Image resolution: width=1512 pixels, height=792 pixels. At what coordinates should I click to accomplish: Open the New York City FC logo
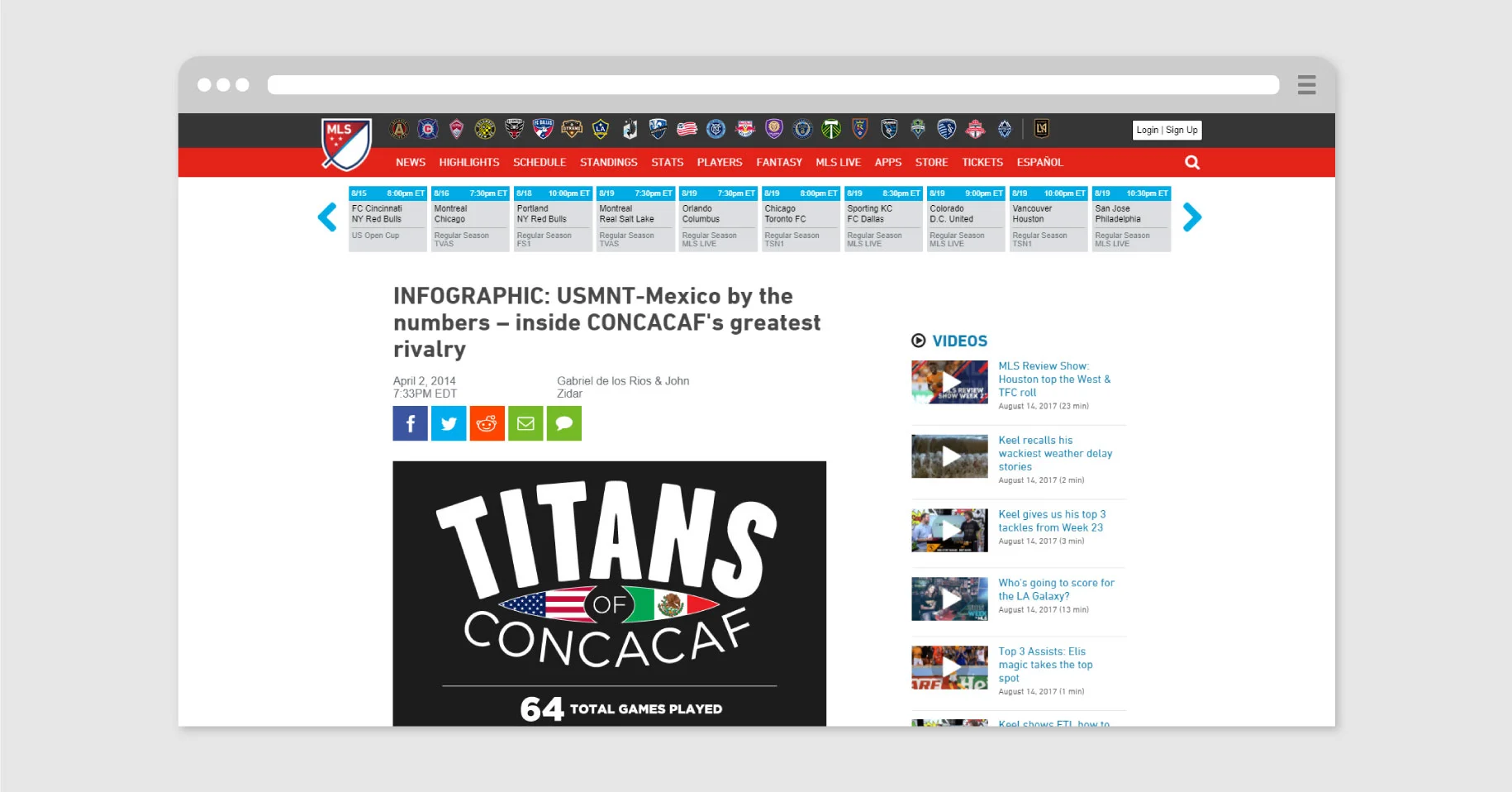(x=716, y=129)
